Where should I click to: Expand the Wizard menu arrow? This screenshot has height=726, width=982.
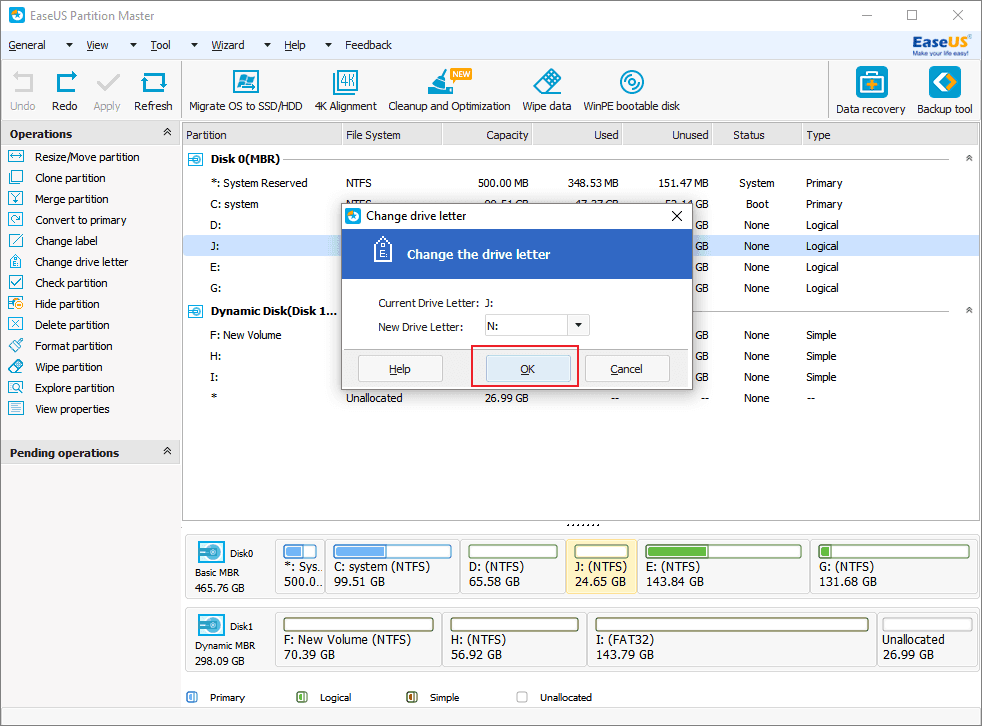click(x=267, y=45)
